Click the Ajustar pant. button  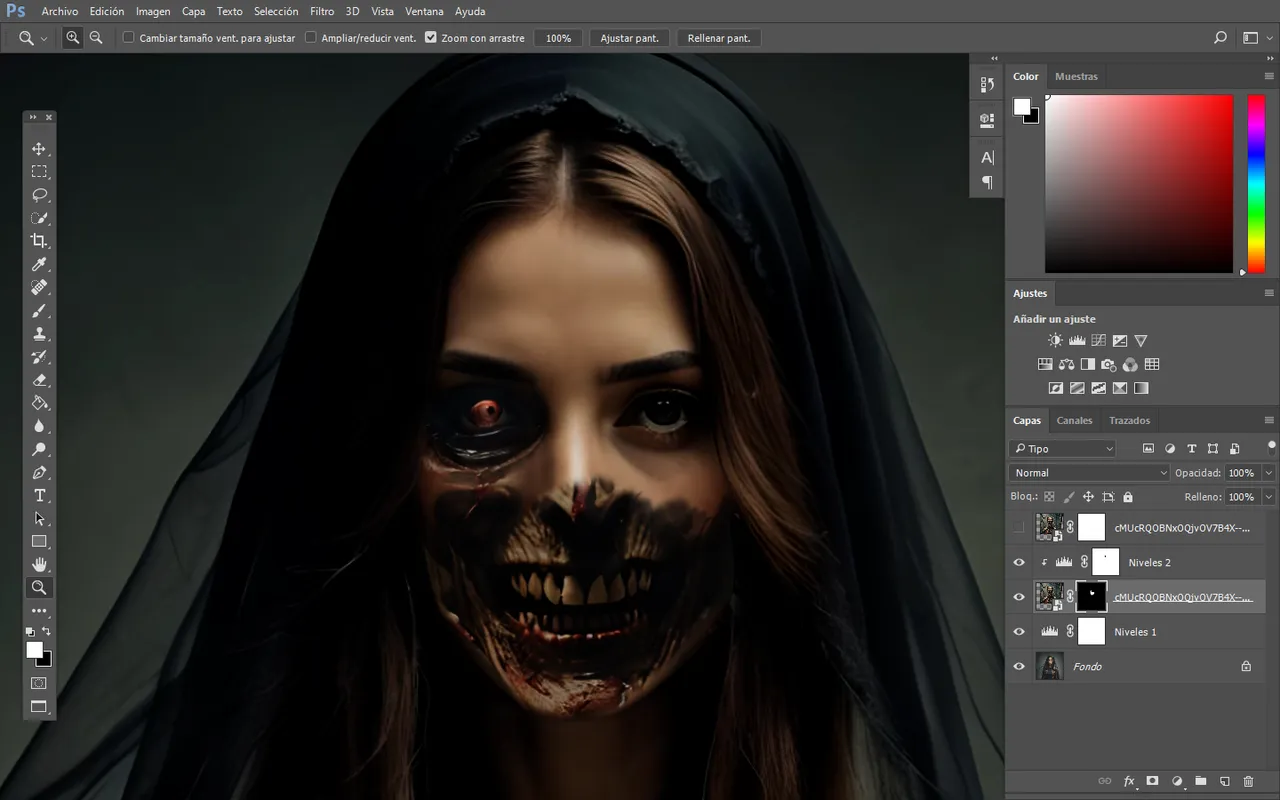[x=629, y=38]
